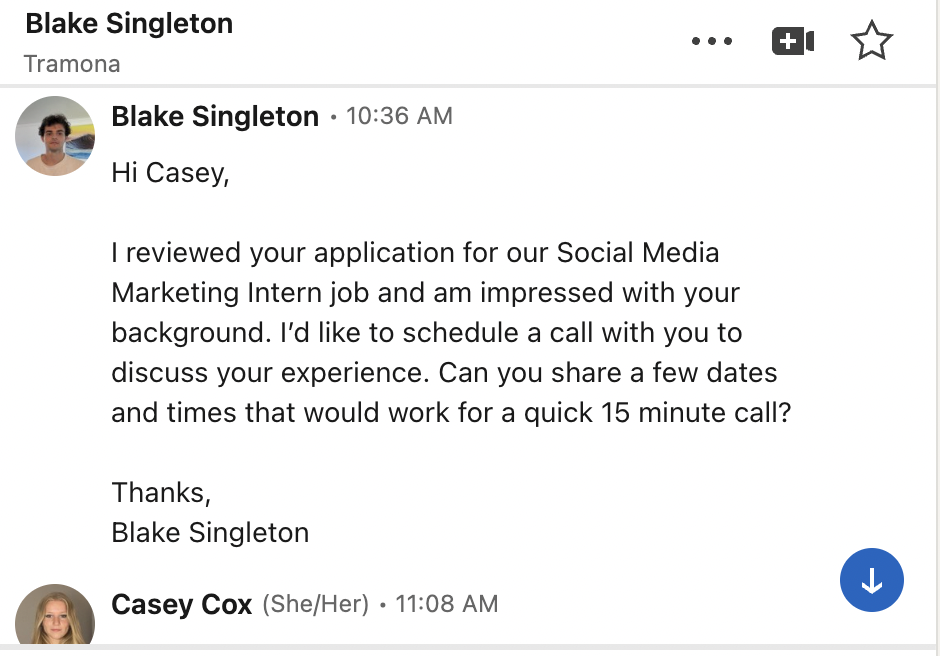Viewport: 940px width, 656px height.
Task: Click the Blake Singleton signature at message end
Action: click(210, 532)
